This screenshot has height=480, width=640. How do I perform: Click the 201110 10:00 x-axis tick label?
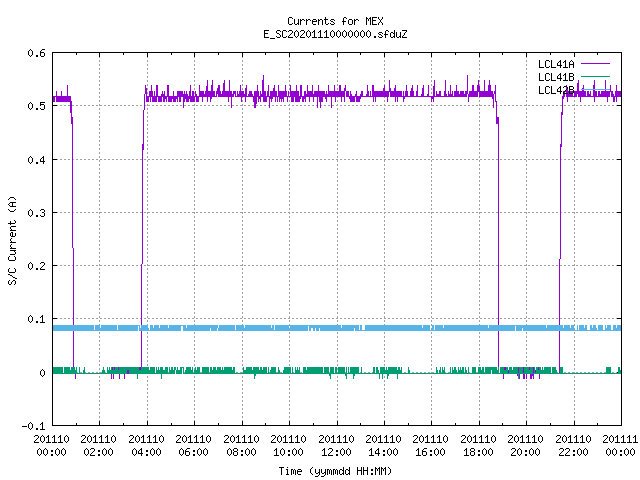(x=289, y=446)
